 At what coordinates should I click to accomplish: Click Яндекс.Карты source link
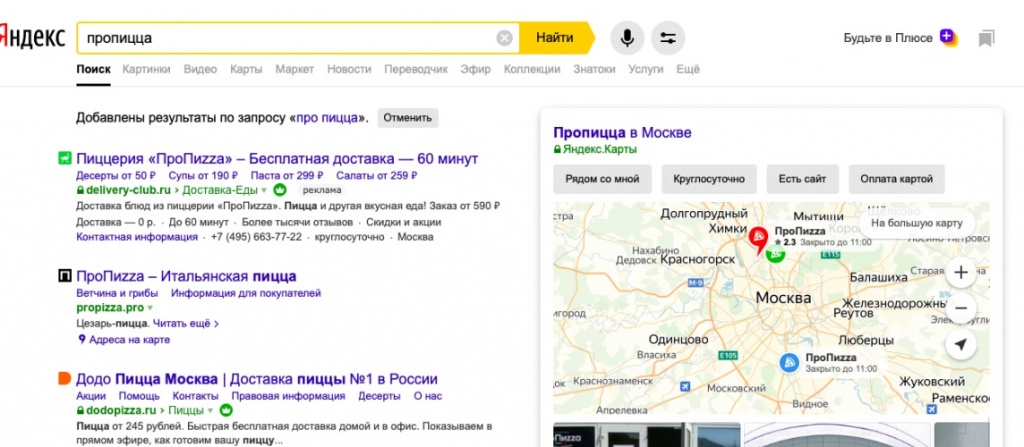click(599, 149)
